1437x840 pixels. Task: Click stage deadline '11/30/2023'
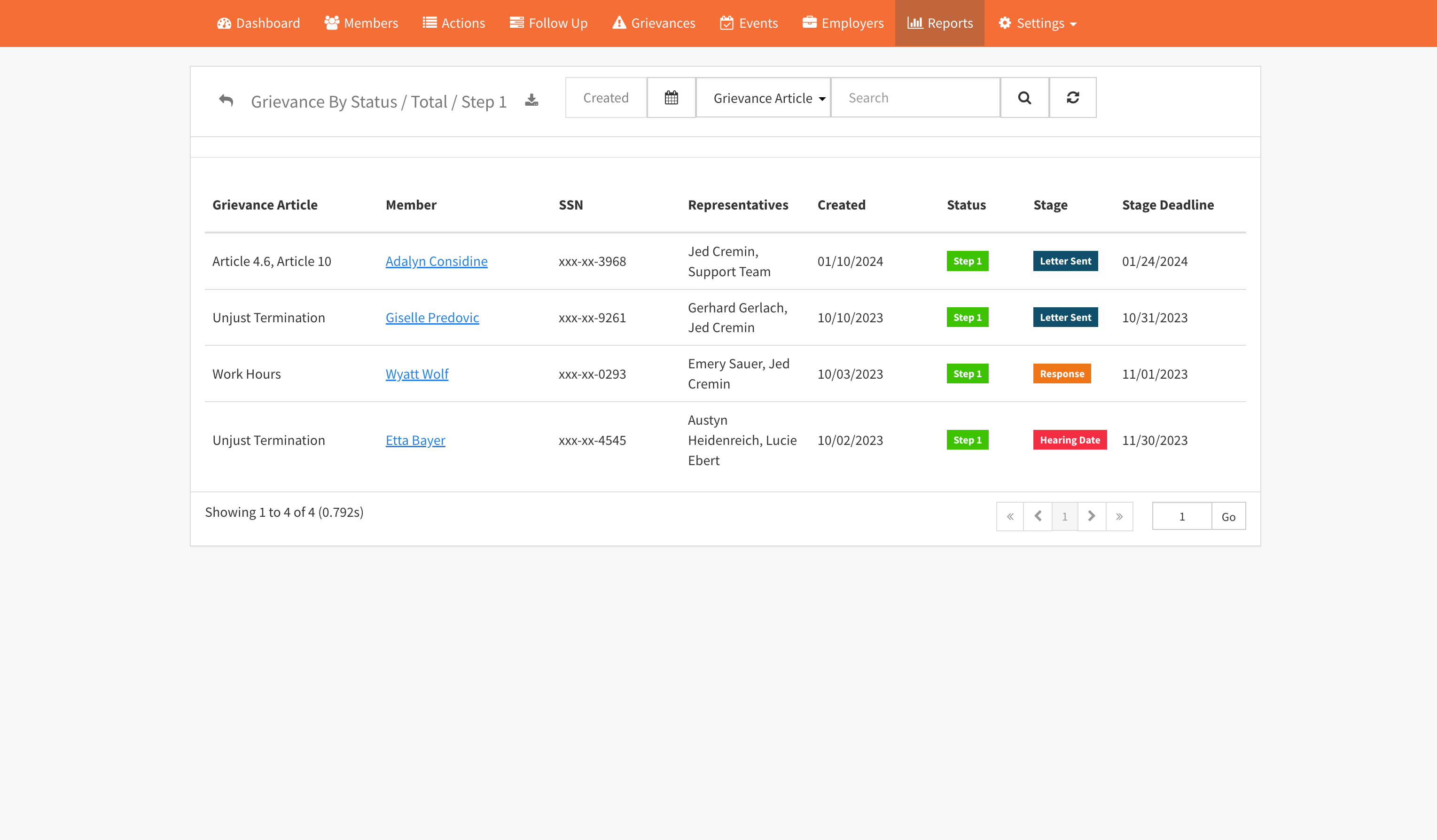(x=1155, y=440)
